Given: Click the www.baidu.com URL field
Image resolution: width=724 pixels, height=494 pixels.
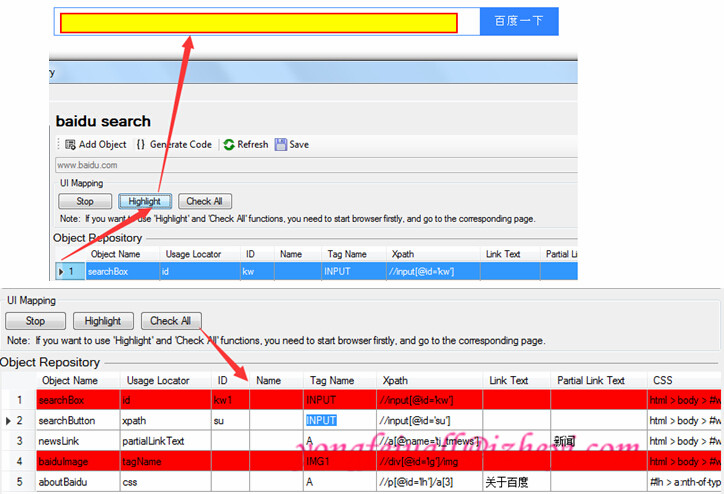Looking at the screenshot, I should coord(316,165).
